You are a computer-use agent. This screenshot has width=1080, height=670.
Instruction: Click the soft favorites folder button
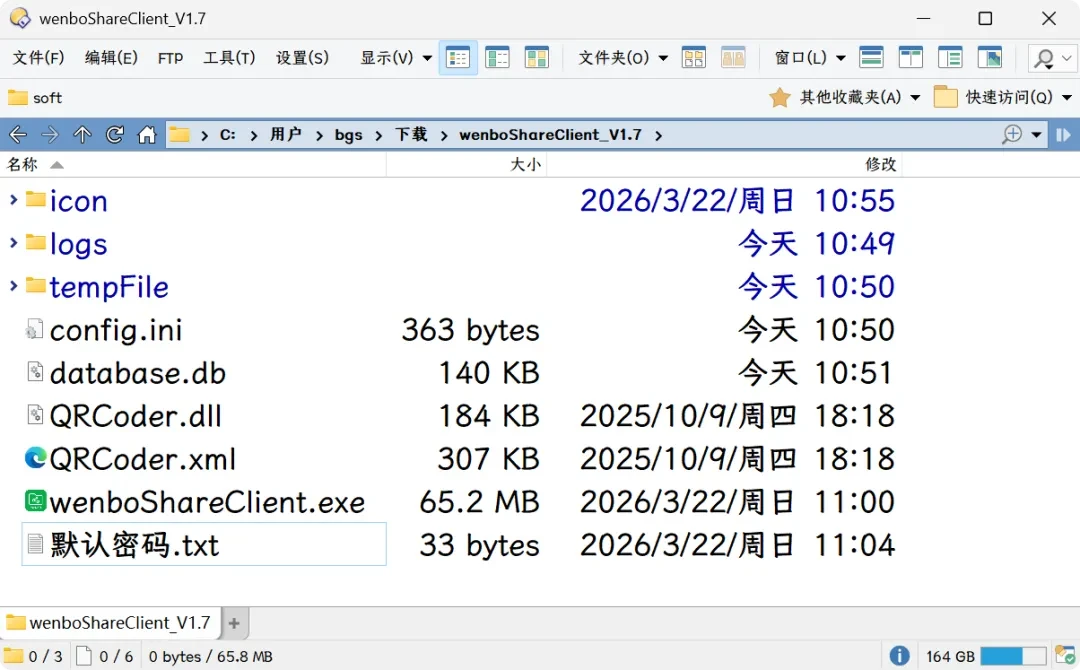tap(35, 98)
